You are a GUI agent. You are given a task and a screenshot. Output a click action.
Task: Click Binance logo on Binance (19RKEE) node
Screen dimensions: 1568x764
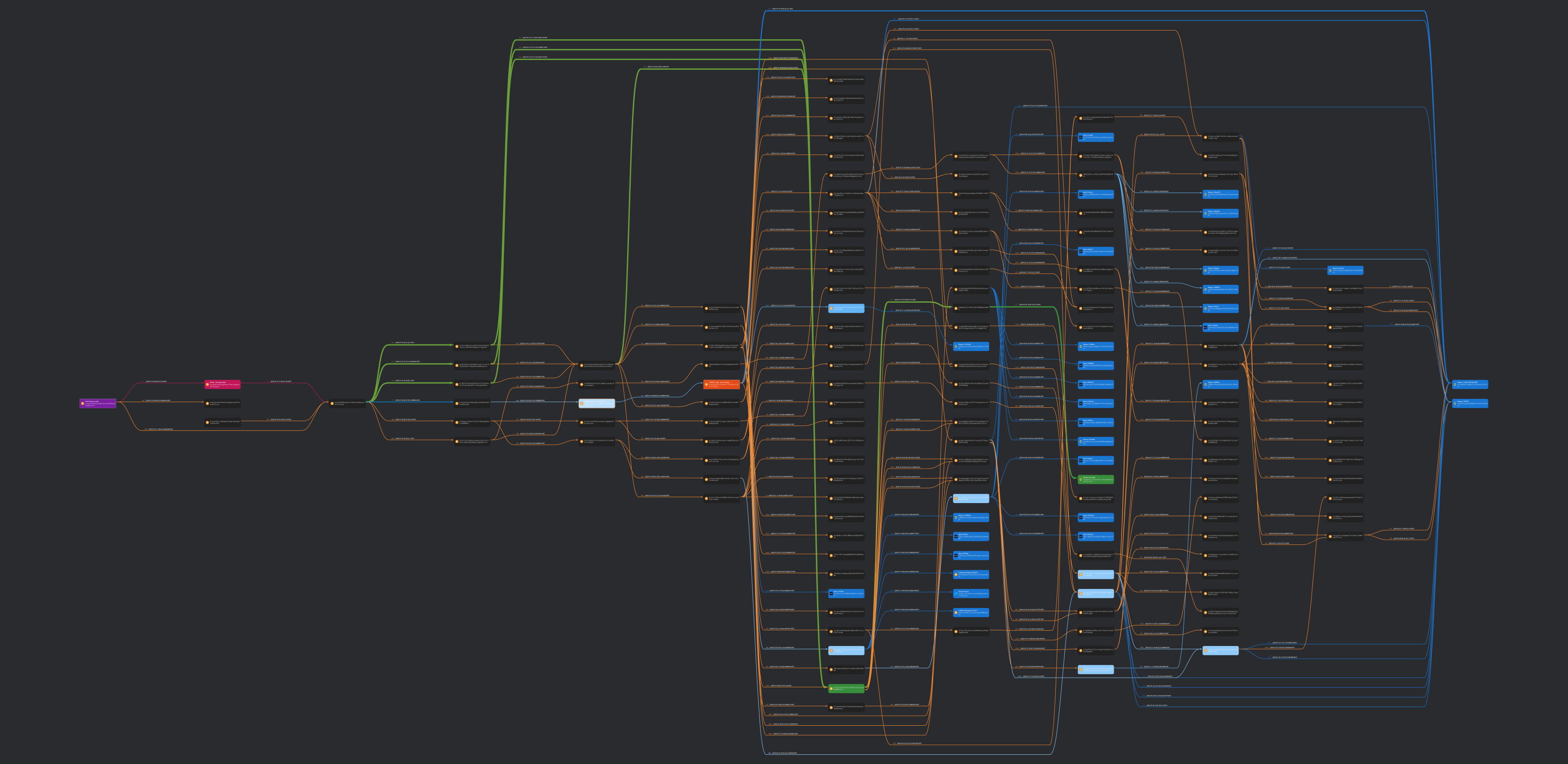click(x=1205, y=290)
